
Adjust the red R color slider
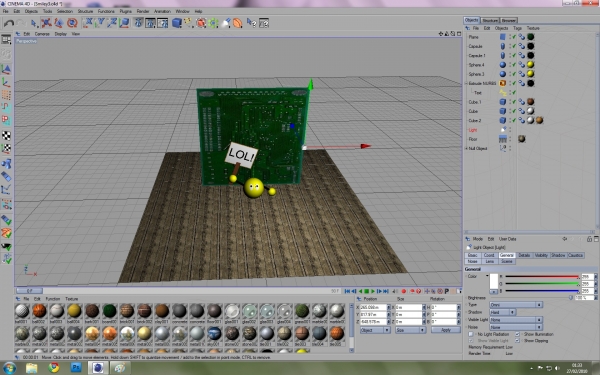pos(542,277)
